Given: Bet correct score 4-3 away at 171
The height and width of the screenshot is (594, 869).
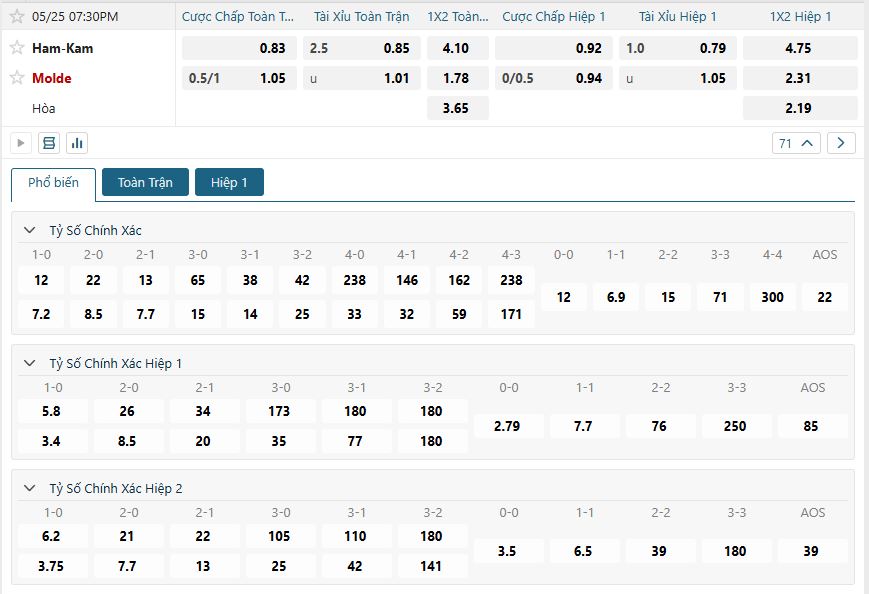Looking at the screenshot, I should pos(511,314).
